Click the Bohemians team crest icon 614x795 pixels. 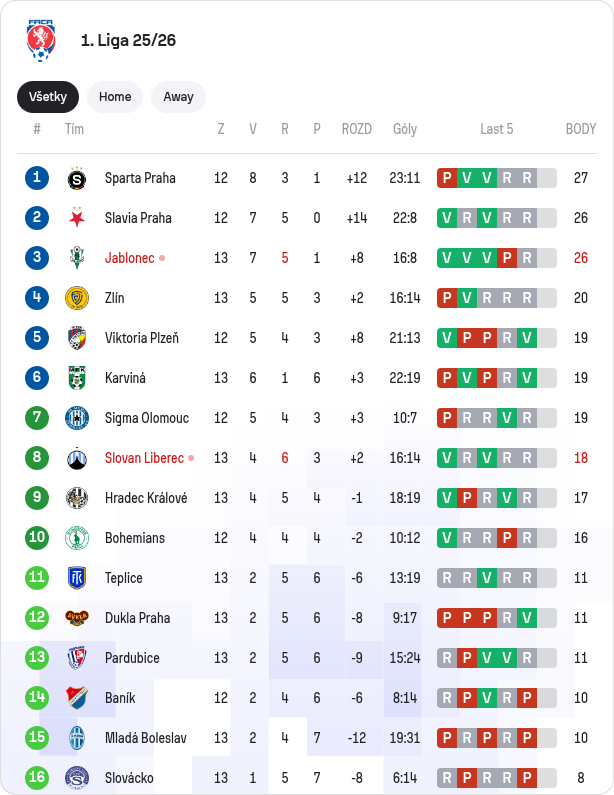(77, 538)
